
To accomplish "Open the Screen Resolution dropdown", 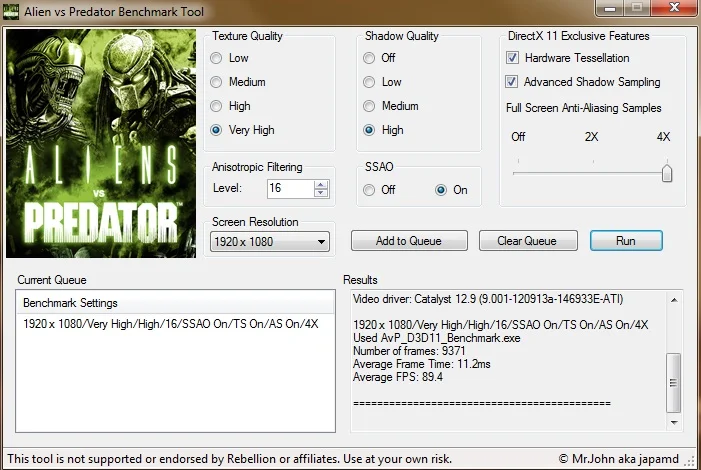I will click(270, 242).
